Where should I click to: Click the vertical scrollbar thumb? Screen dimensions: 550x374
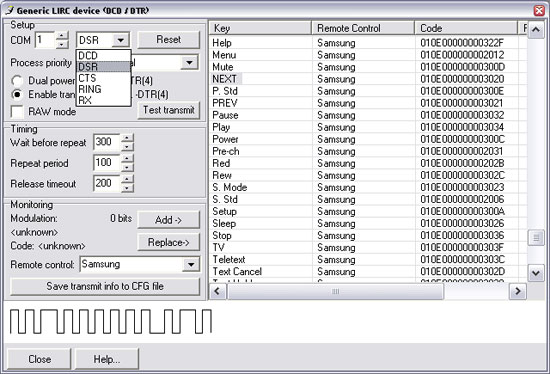click(x=536, y=238)
